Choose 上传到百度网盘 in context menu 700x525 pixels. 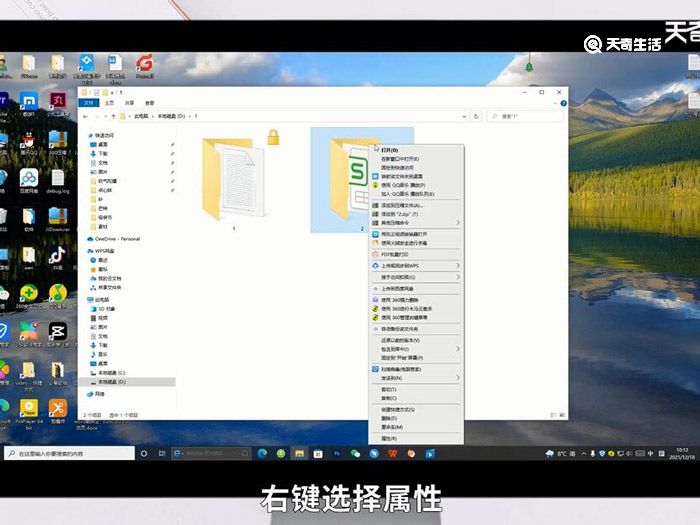click(416, 289)
